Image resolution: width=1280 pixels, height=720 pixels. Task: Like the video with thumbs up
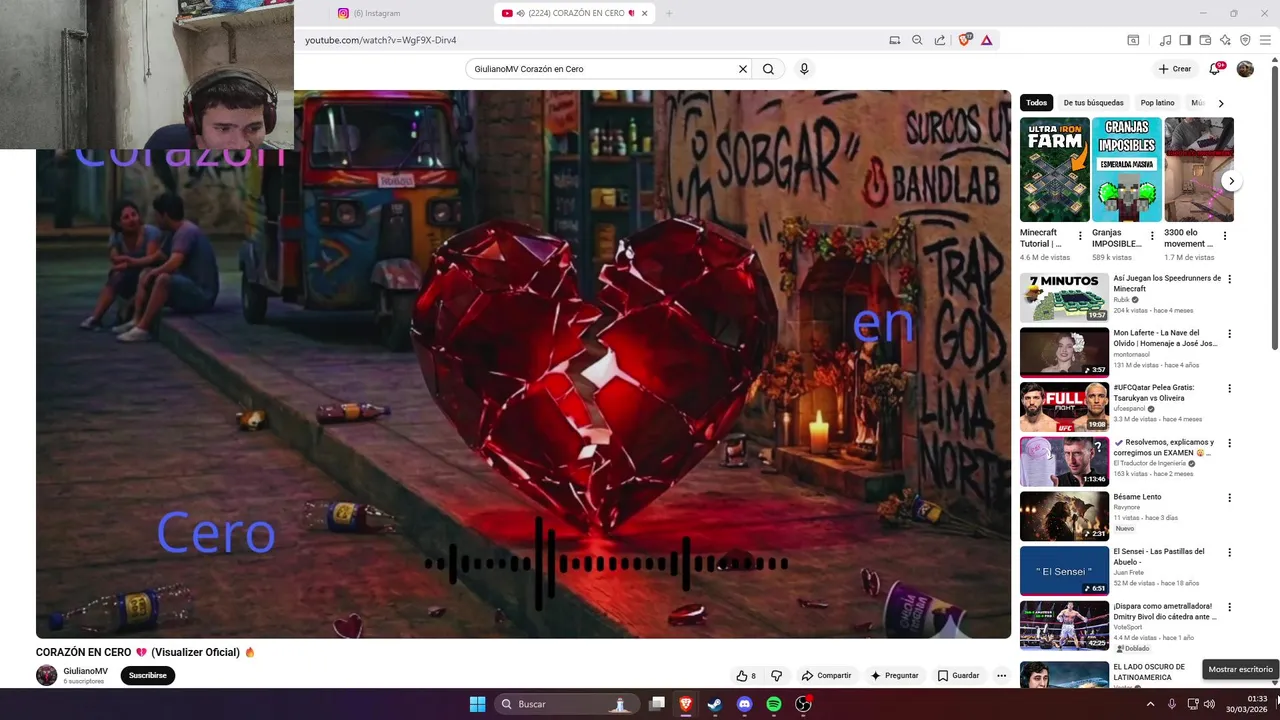click(746, 676)
